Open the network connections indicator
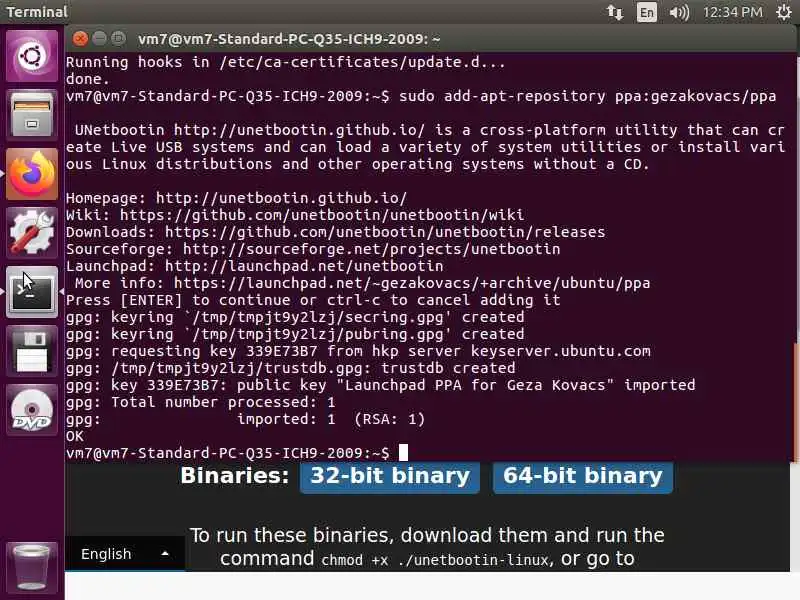Screen dimensions: 800x600 point(615,12)
